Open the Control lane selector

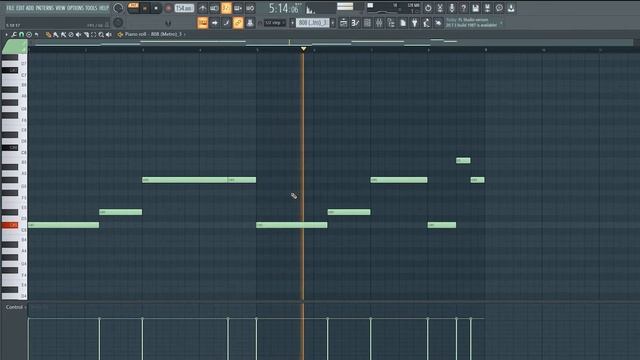coord(16,307)
